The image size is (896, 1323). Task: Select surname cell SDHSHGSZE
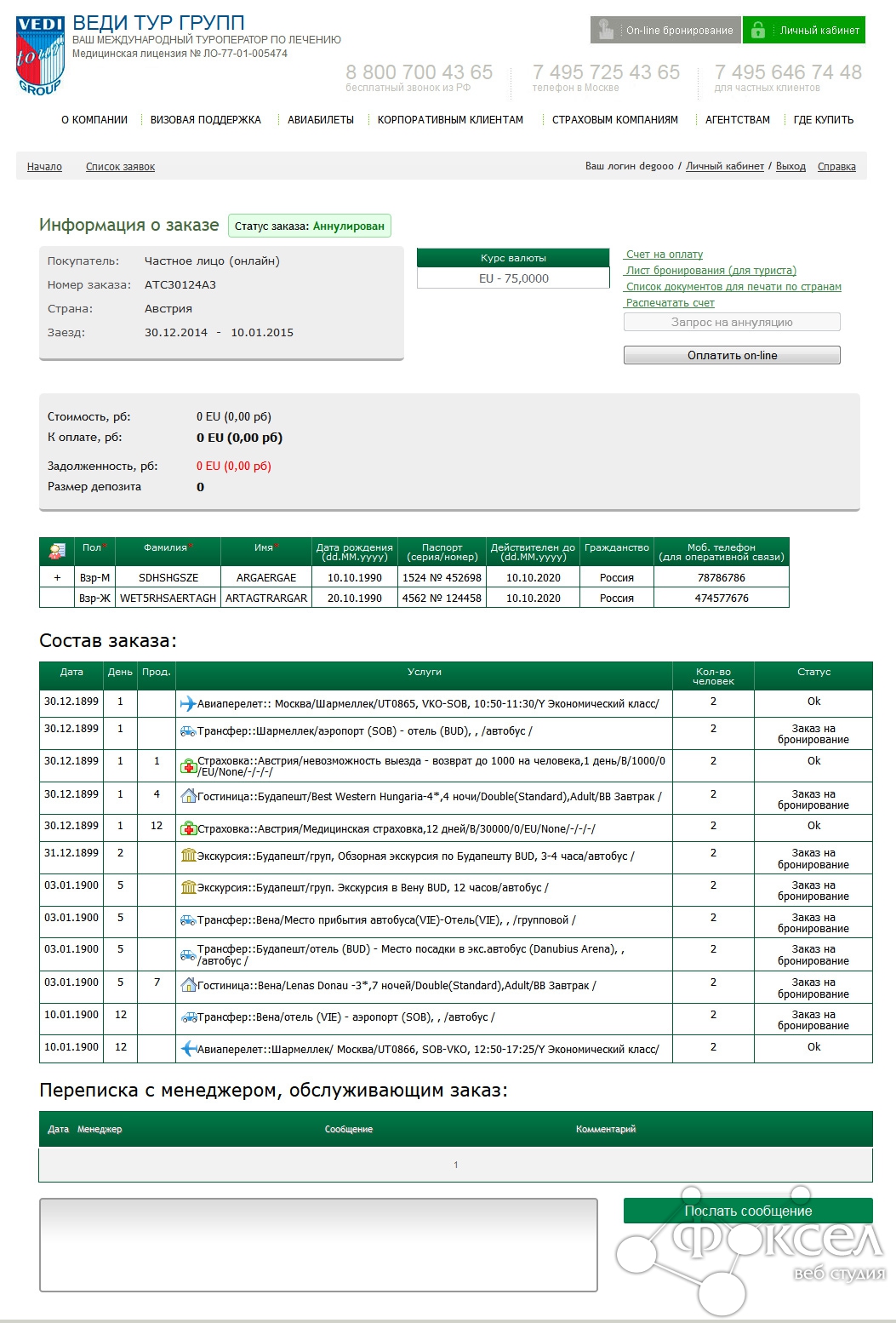pyautogui.click(x=168, y=577)
